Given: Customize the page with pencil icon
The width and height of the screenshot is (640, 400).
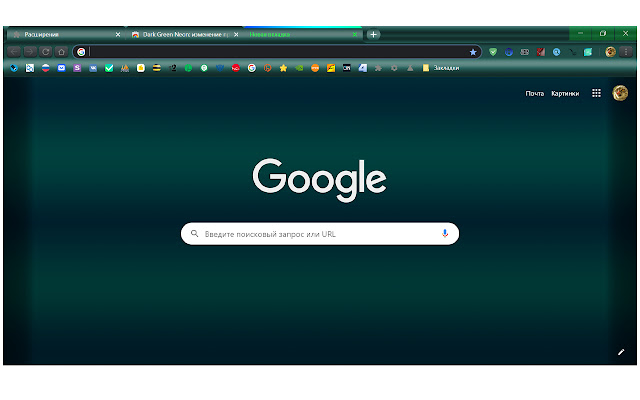Looking at the screenshot, I should coord(621,352).
